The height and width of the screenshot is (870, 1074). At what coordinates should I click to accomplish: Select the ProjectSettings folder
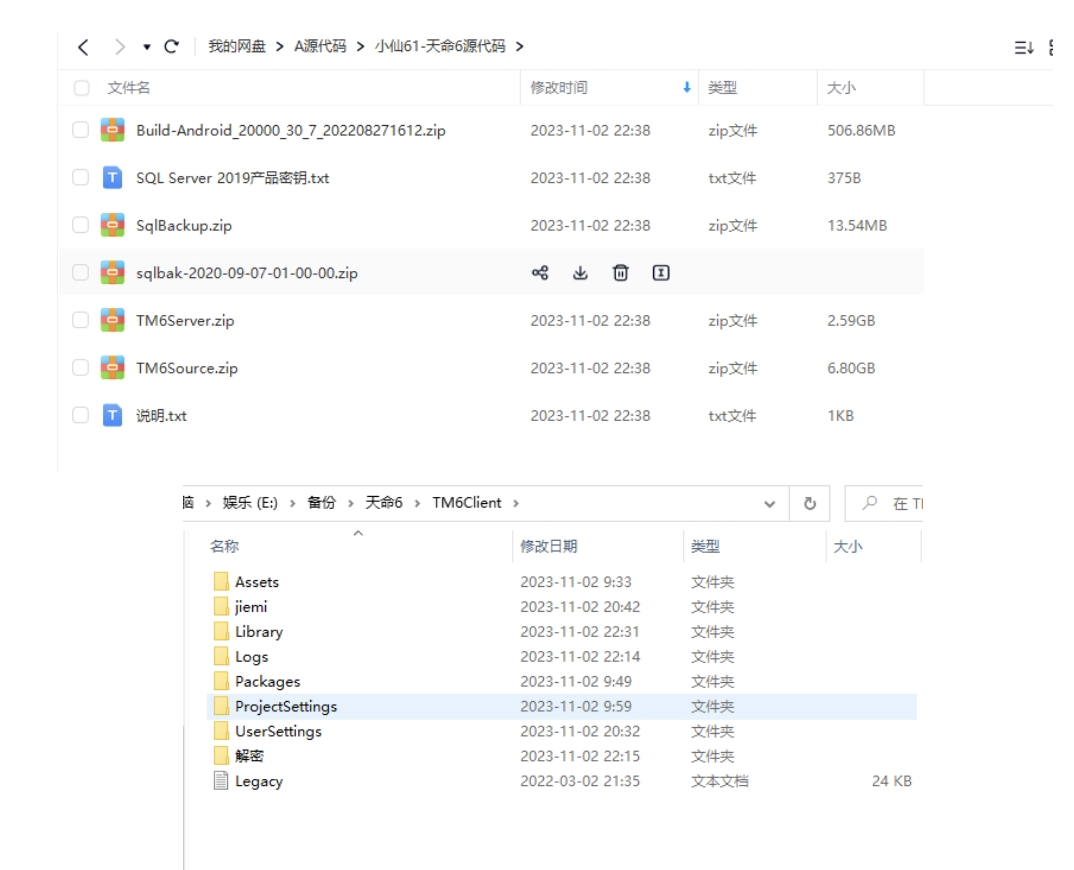(562, 706)
